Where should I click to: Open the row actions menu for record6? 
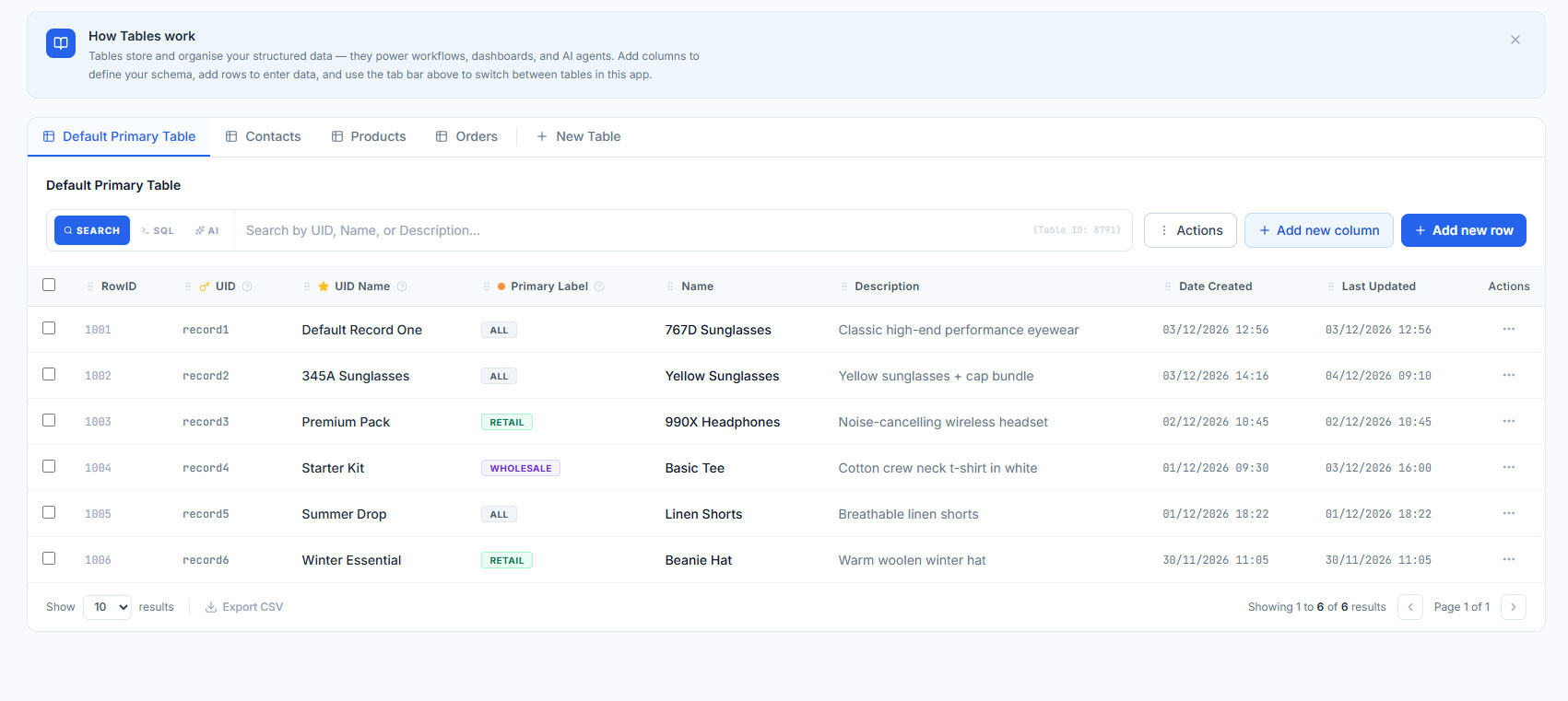tap(1508, 559)
